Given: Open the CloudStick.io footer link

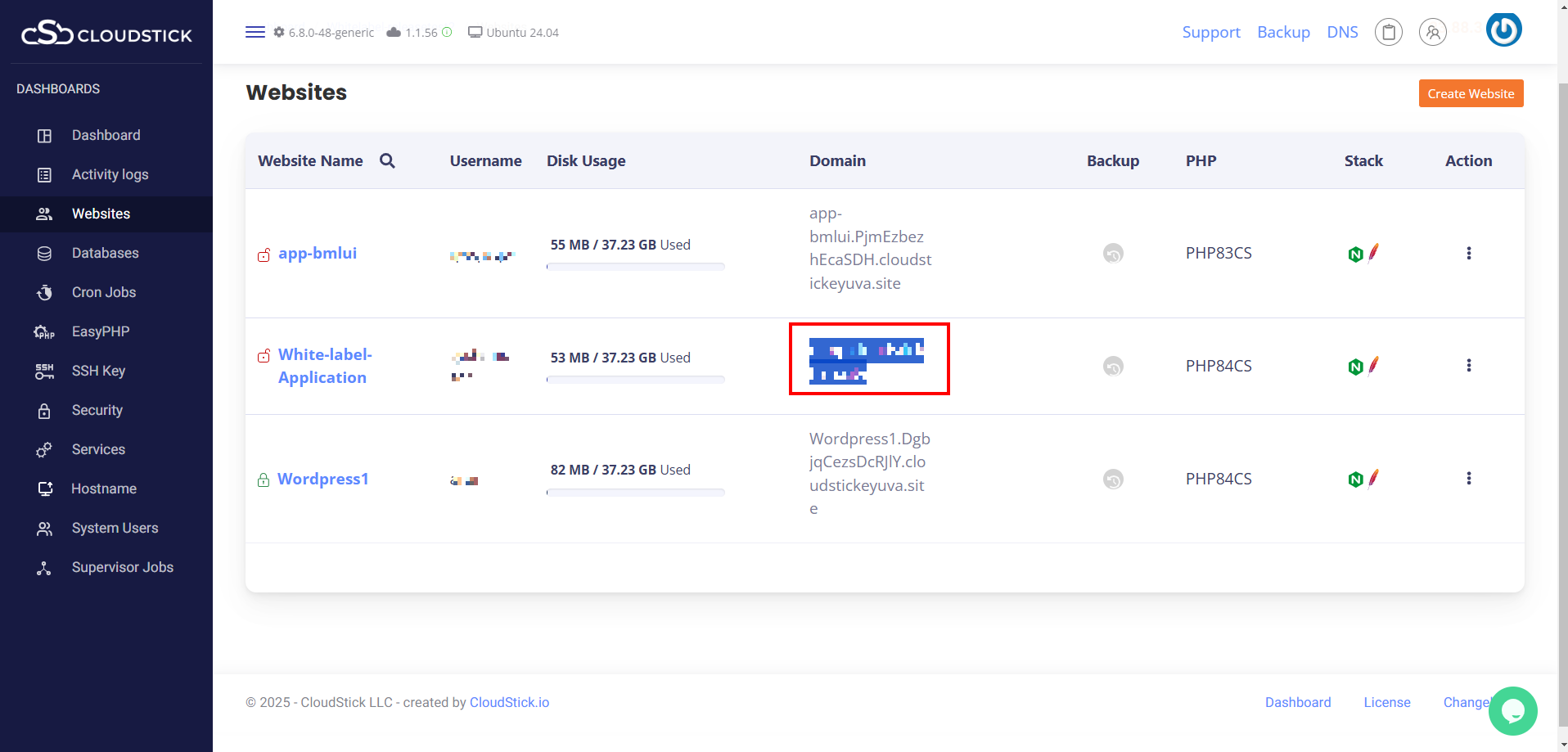Looking at the screenshot, I should [x=509, y=702].
